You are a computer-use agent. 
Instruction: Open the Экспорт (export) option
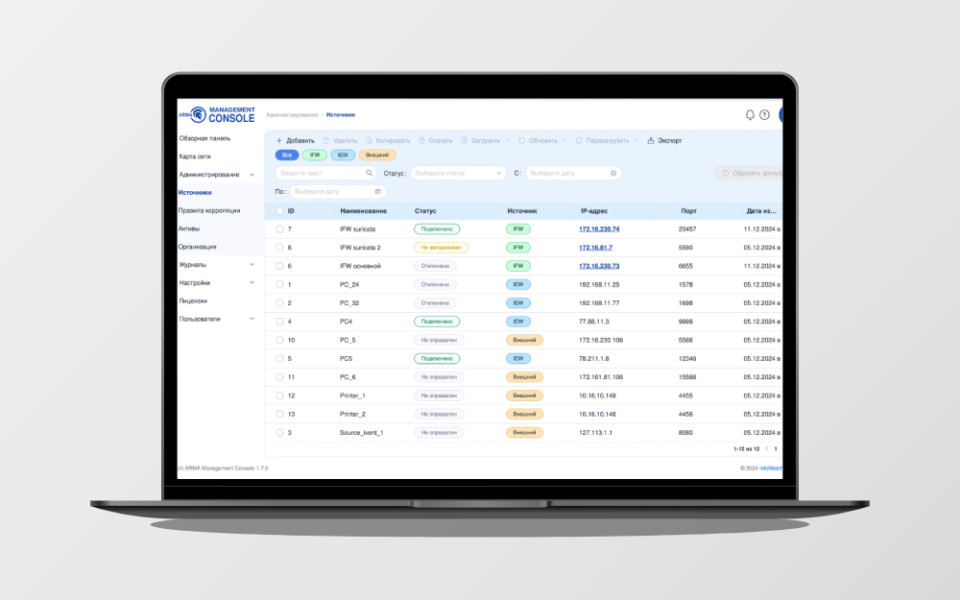pos(663,141)
